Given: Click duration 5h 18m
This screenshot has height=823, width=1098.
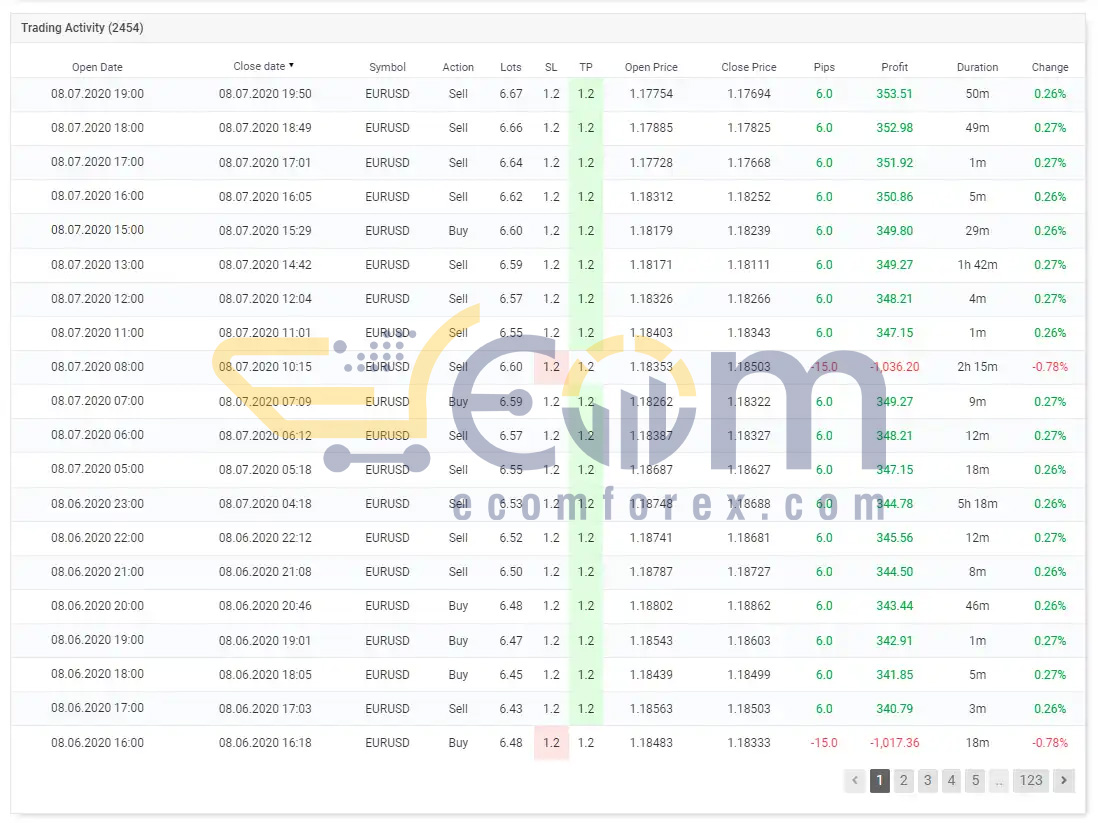Looking at the screenshot, I should click(978, 504).
